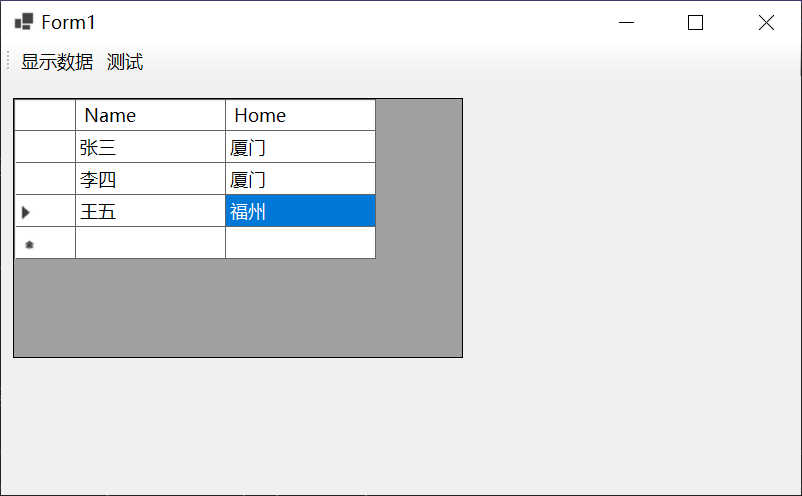Image resolution: width=802 pixels, height=496 pixels.
Task: Click the current row arrow indicator
Action: coord(27,212)
